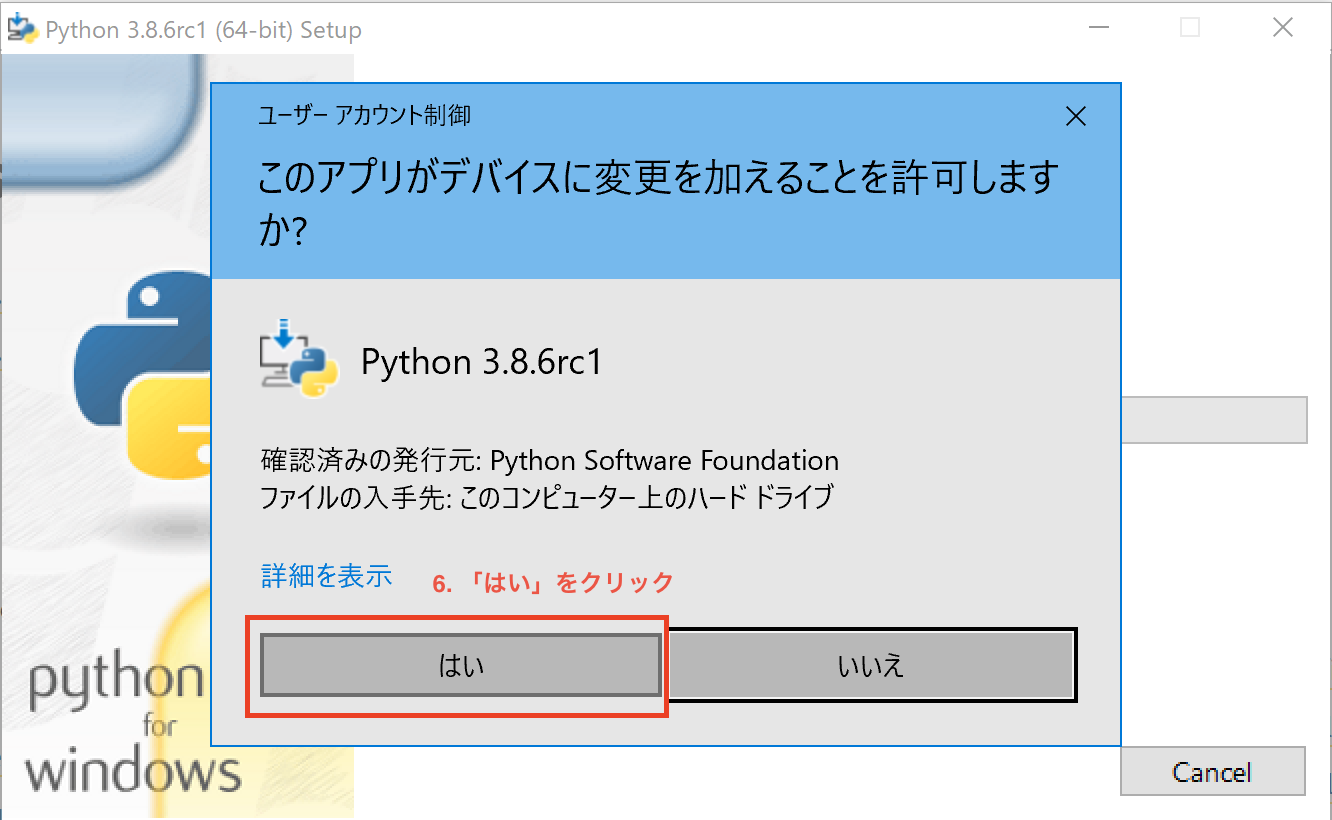Click the ファイルの入手先 file origin line

pyautogui.click(x=546, y=497)
